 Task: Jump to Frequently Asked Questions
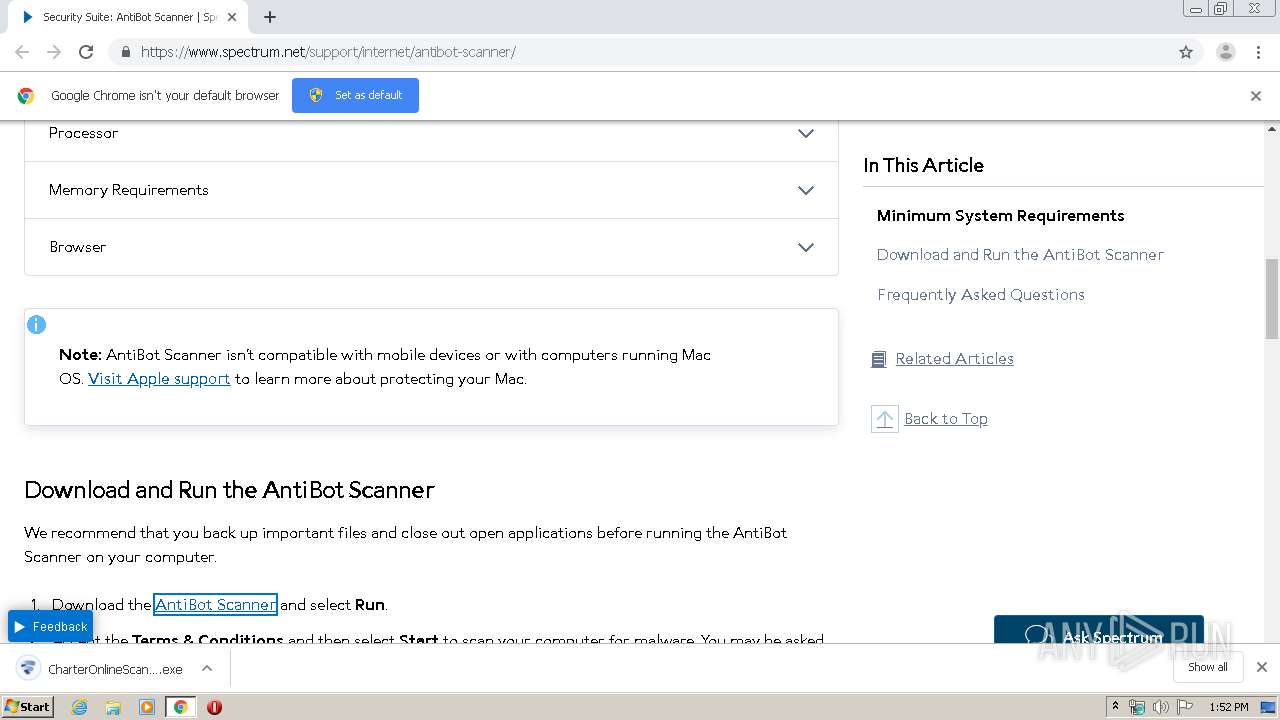click(x=981, y=295)
